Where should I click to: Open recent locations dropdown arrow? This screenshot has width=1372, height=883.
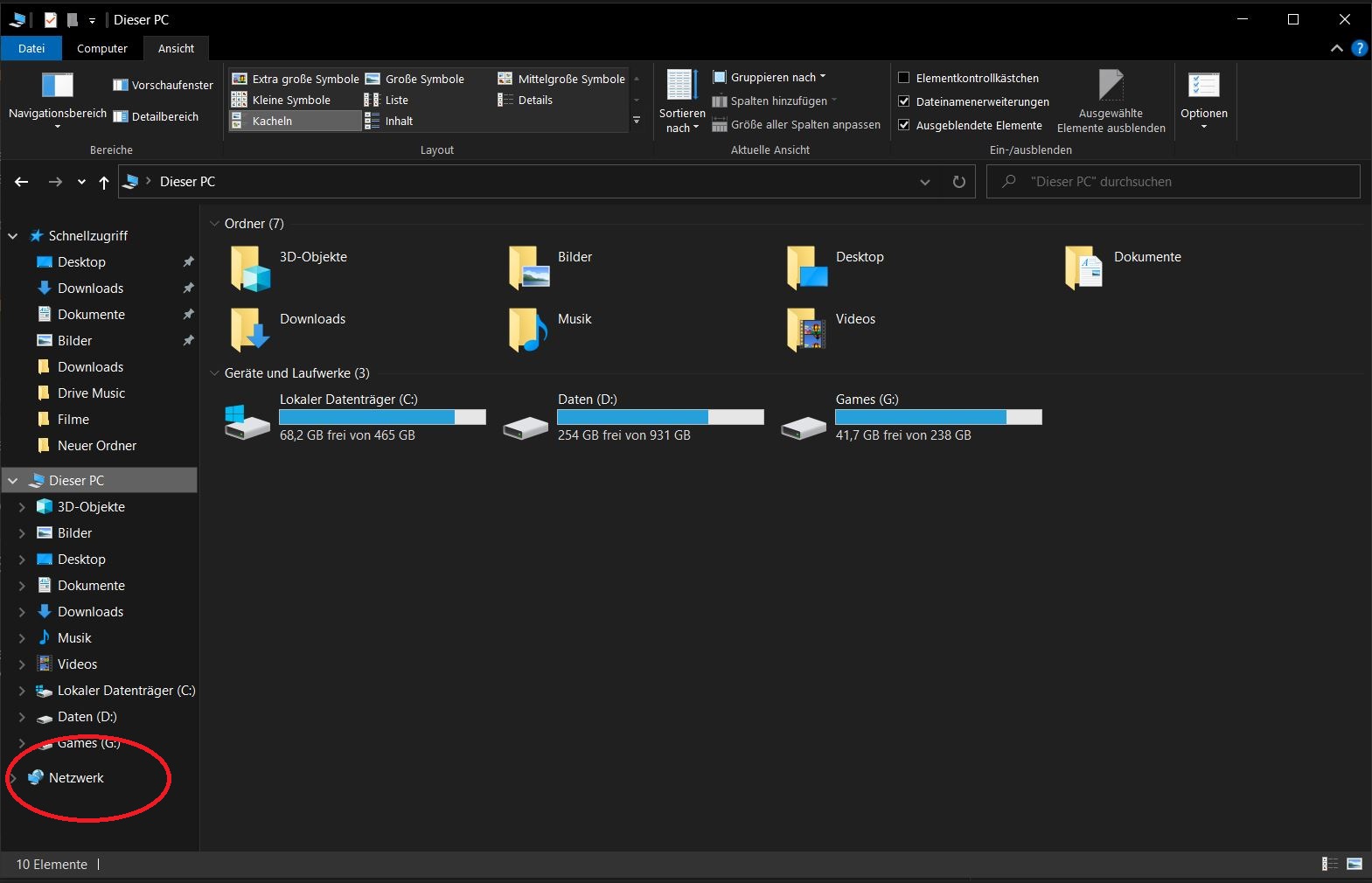pos(81,182)
